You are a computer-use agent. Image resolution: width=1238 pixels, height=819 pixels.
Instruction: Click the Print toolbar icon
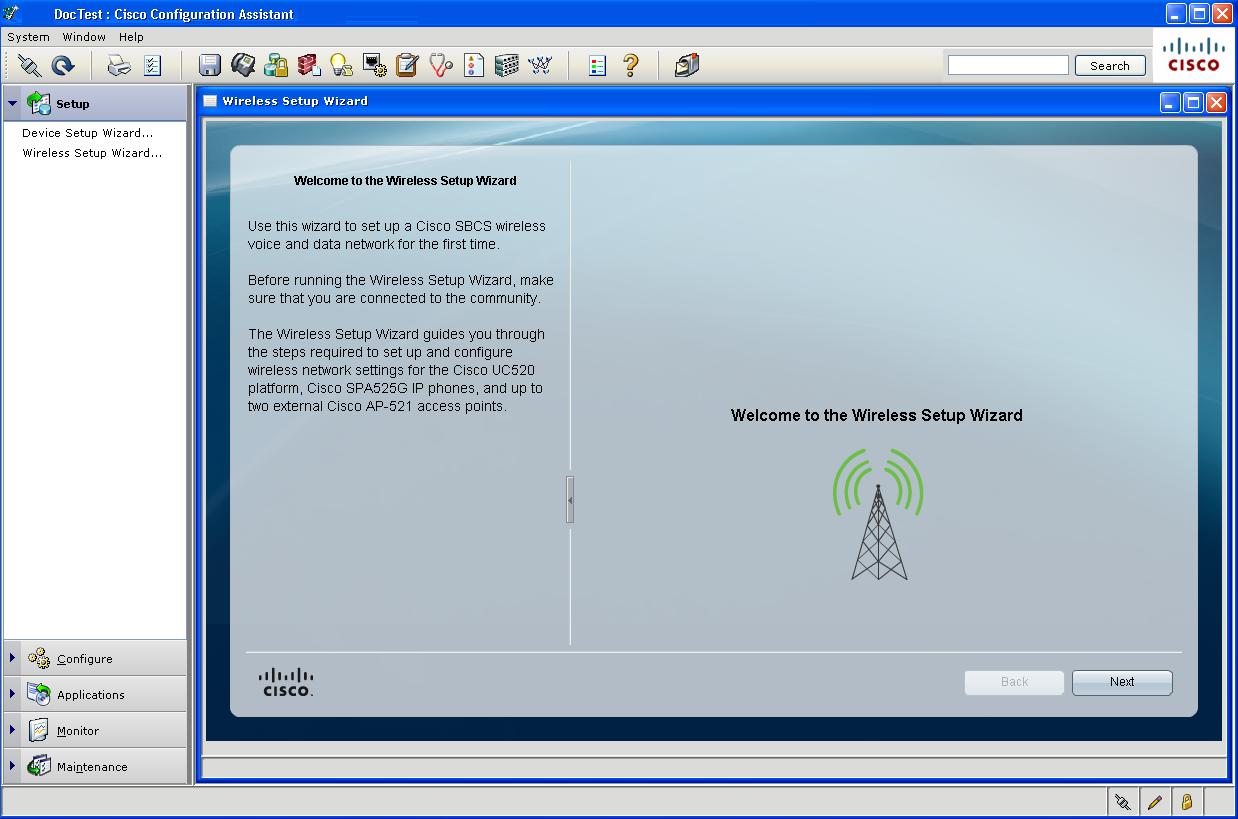pos(119,66)
